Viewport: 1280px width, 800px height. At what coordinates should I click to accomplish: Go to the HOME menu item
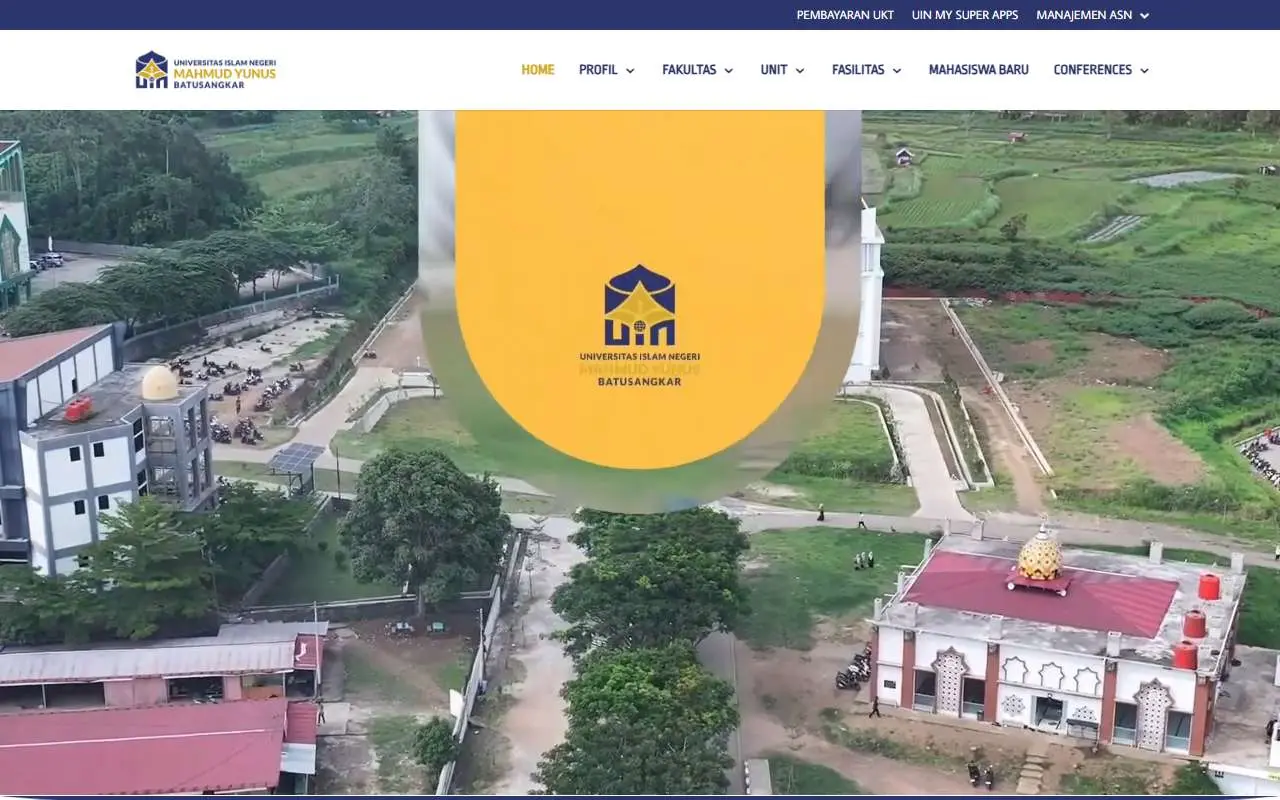coord(538,70)
